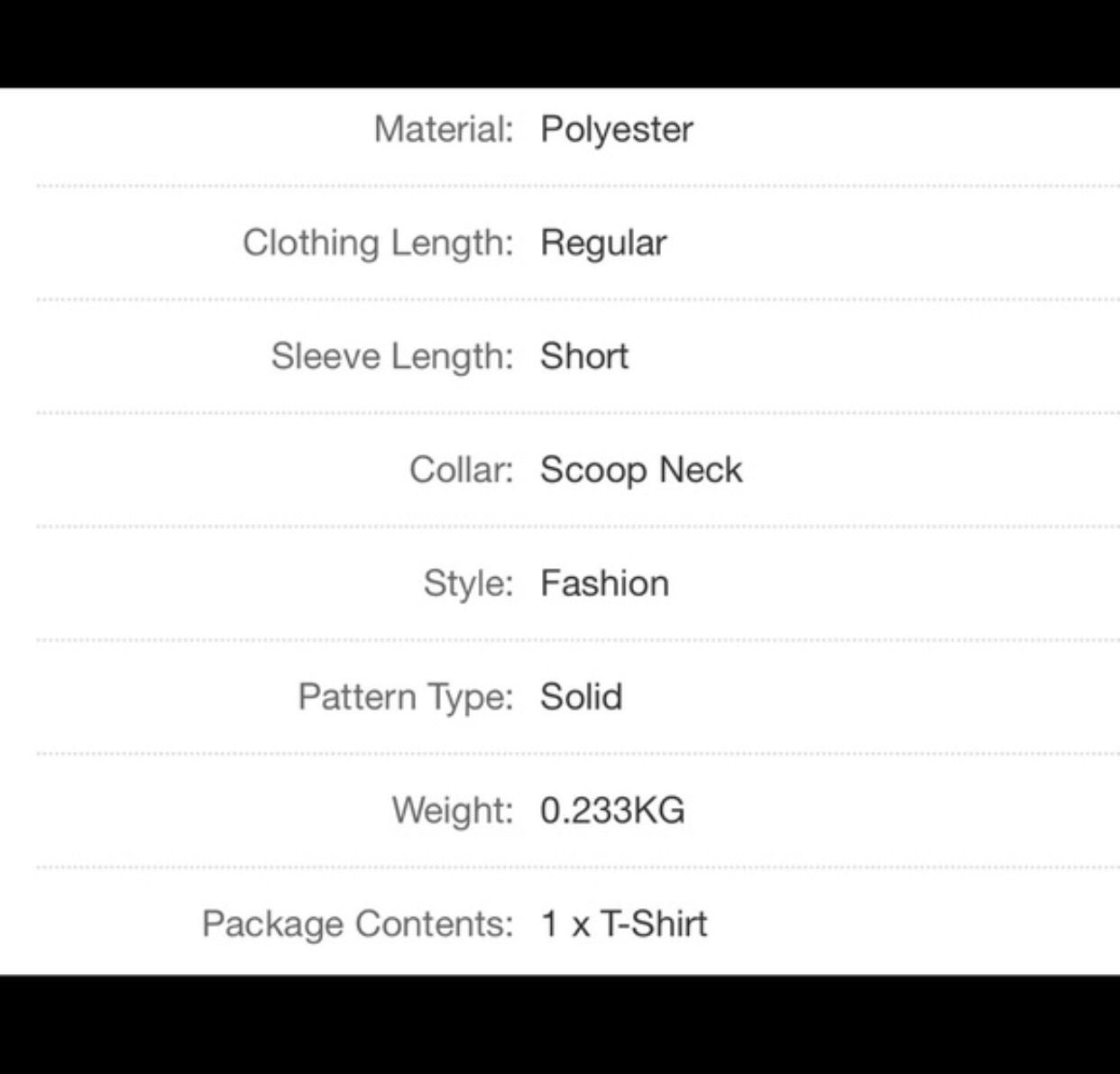Tap the Short sleeve length value
Viewport: 1120px width, 1074px height.
click(583, 356)
